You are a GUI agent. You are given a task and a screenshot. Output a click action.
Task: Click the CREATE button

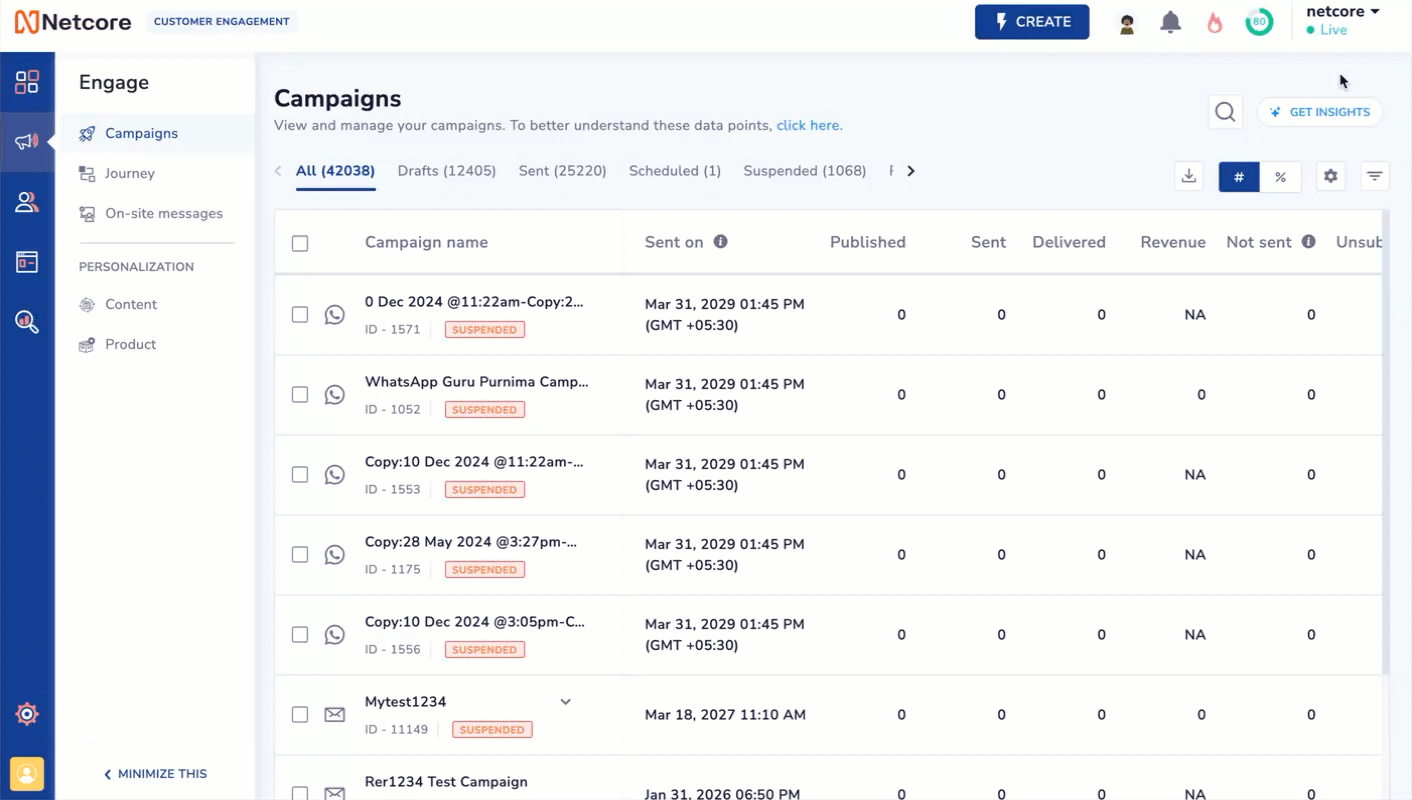(1032, 22)
